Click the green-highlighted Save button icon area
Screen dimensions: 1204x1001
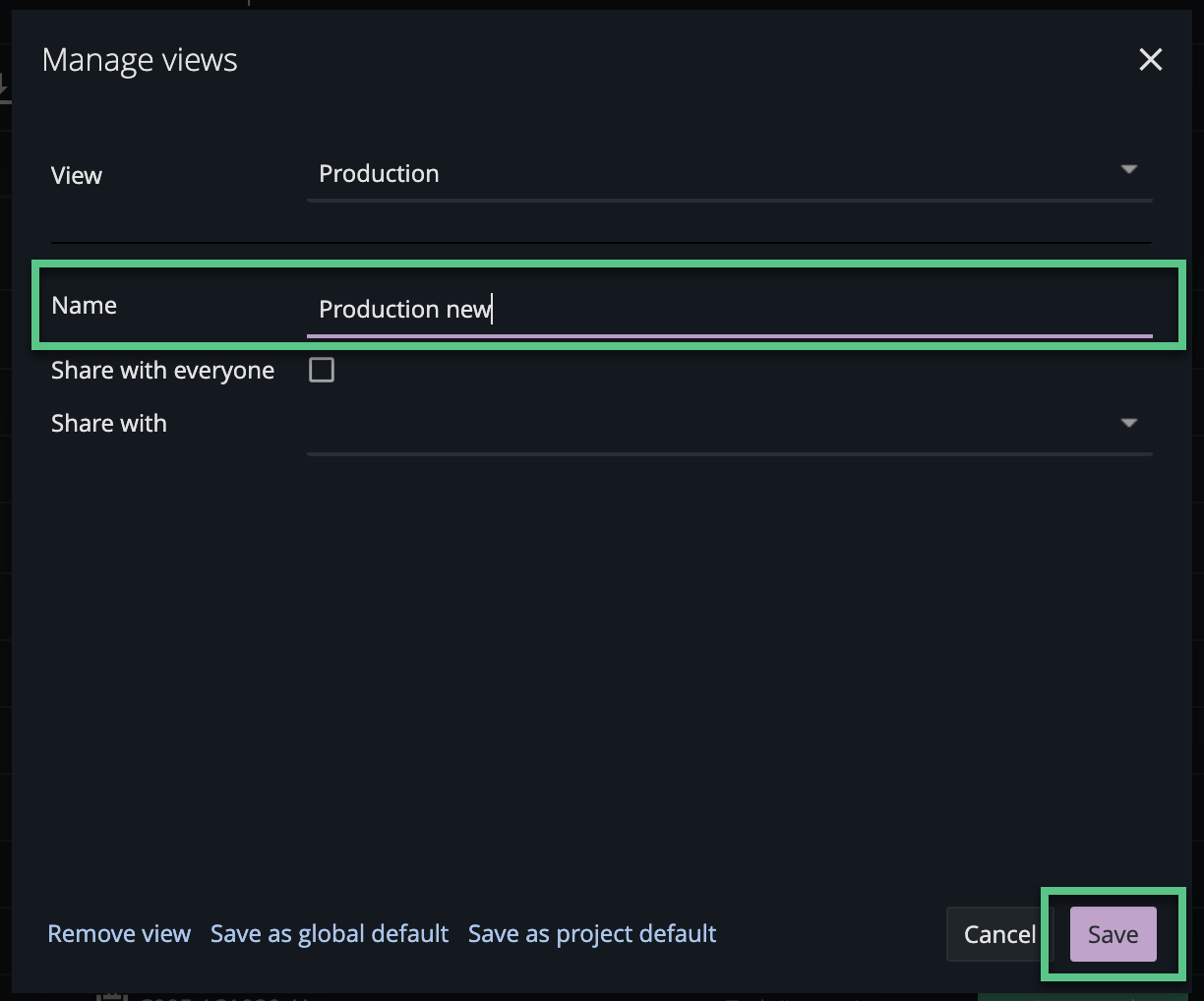1112,934
